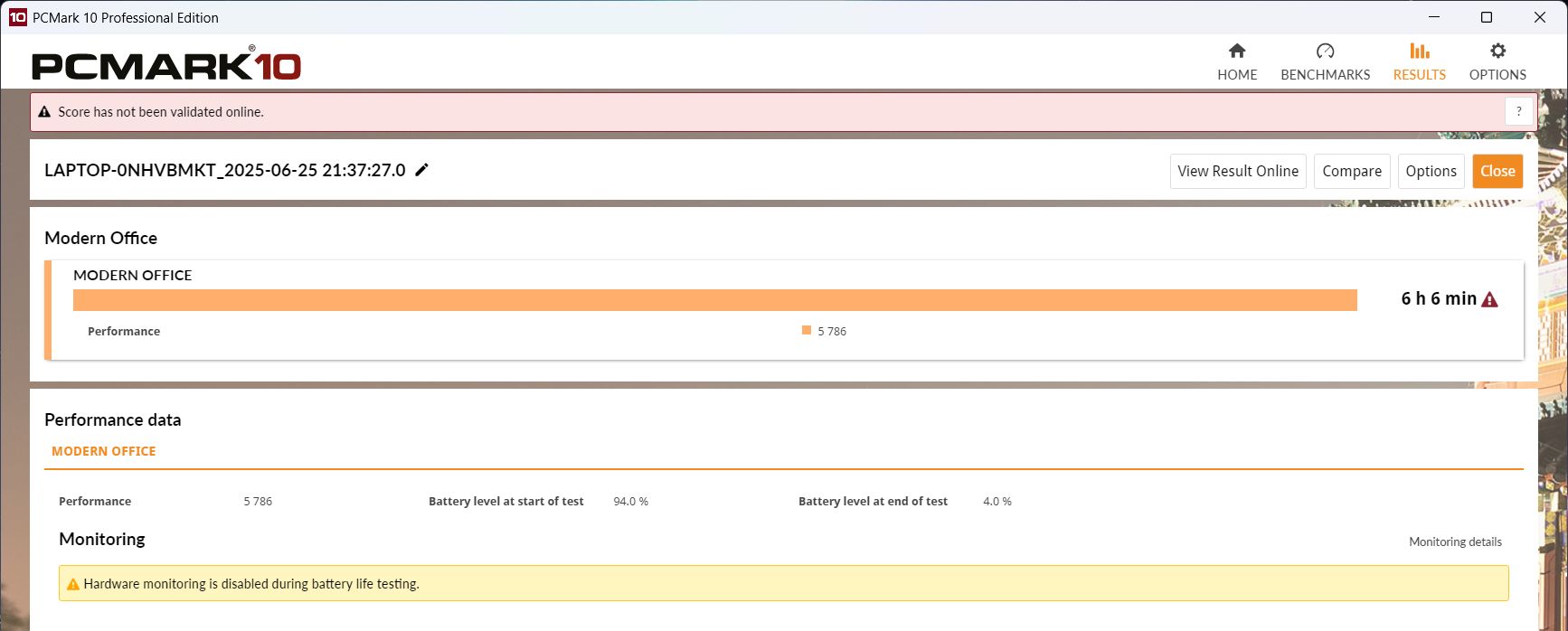The width and height of the screenshot is (1568, 631).
Task: Click the MODERN OFFICE card heading
Action: tap(133, 275)
